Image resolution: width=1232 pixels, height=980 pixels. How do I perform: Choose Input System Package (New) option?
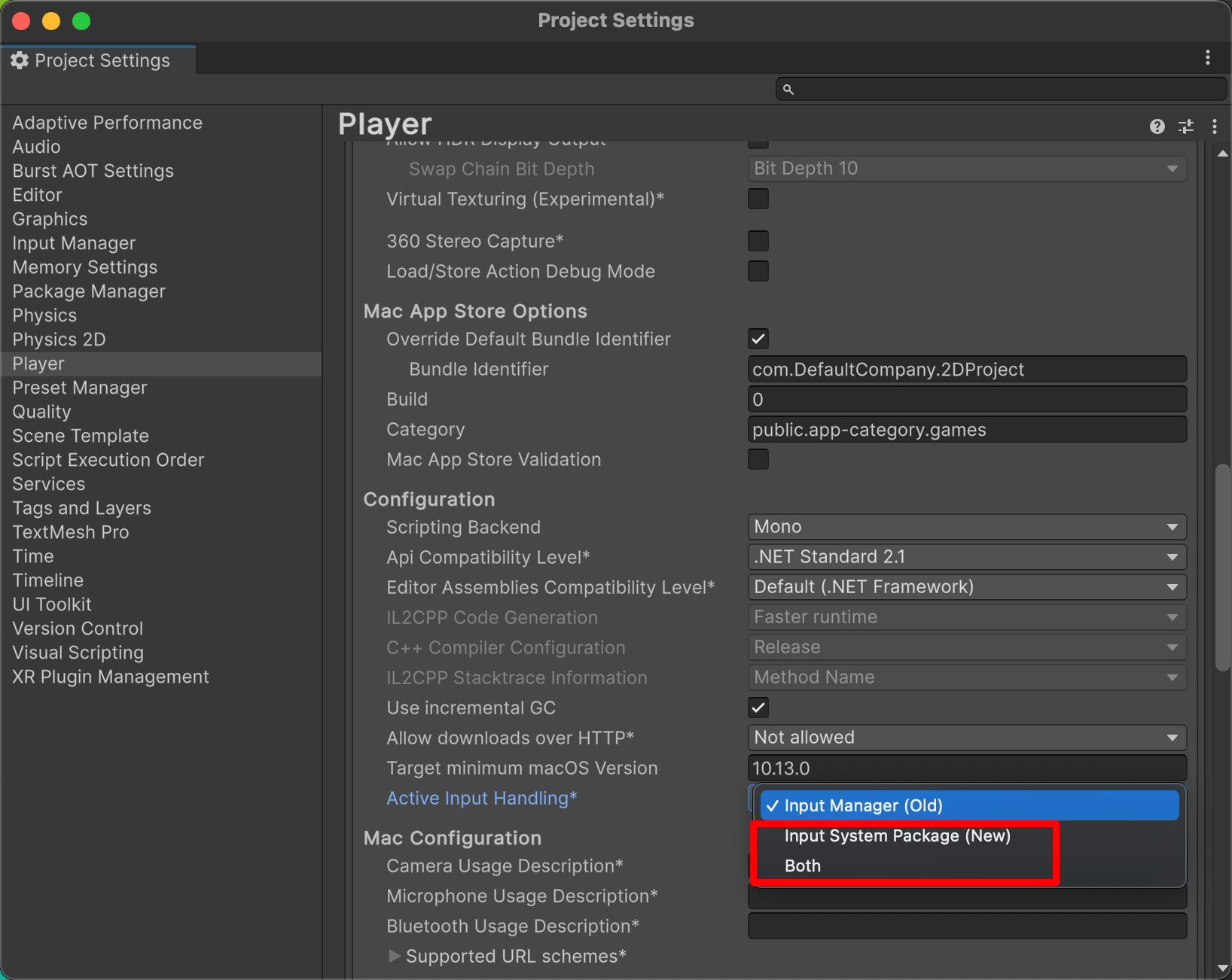click(970, 835)
